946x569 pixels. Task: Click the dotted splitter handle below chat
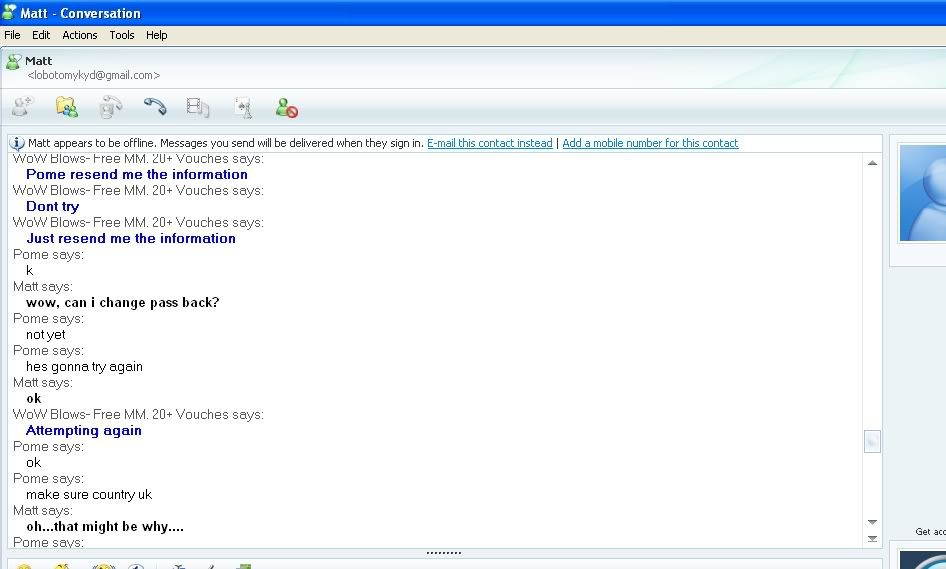coord(443,553)
